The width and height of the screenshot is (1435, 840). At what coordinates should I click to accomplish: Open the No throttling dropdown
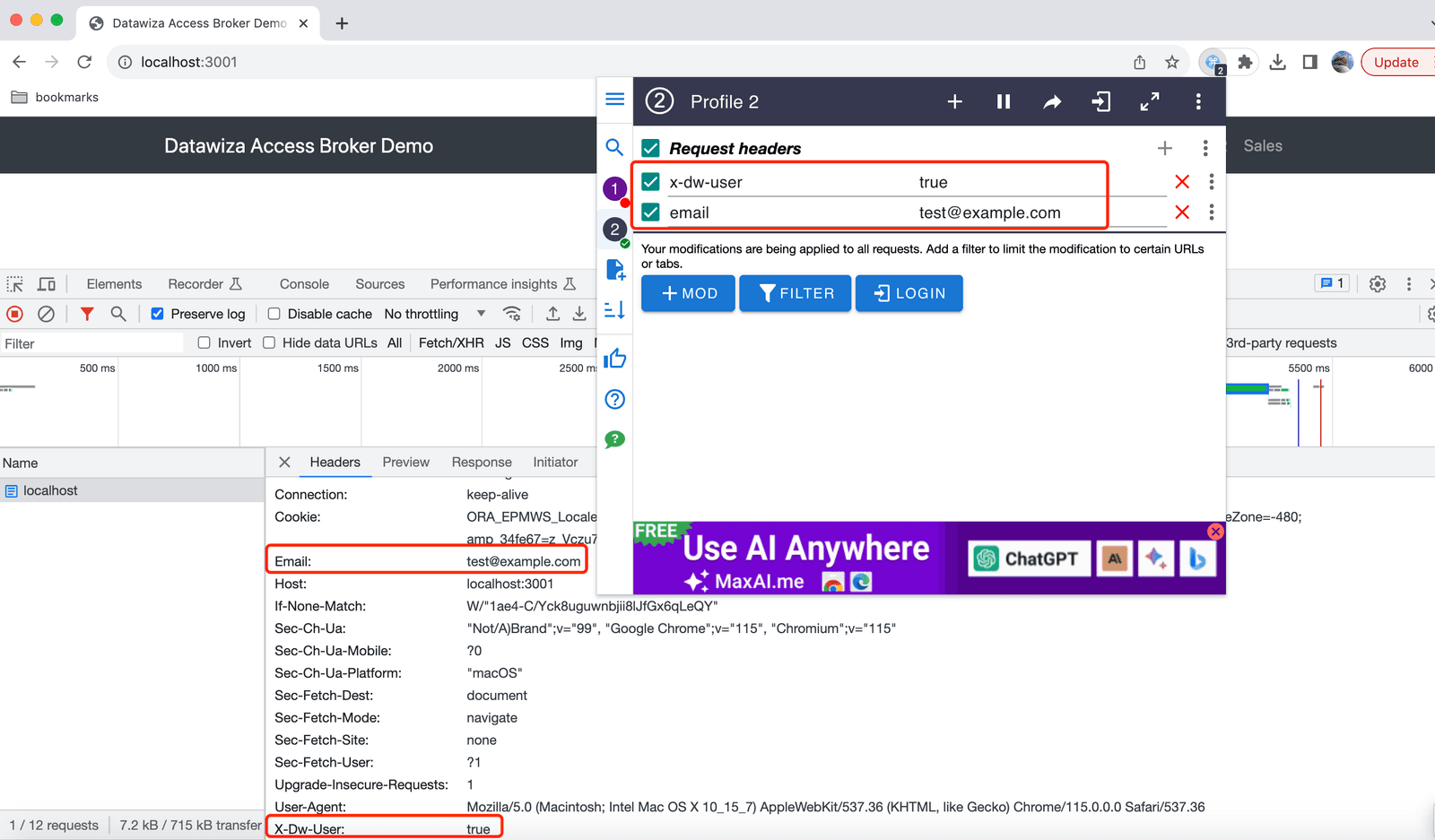pyautogui.click(x=435, y=314)
